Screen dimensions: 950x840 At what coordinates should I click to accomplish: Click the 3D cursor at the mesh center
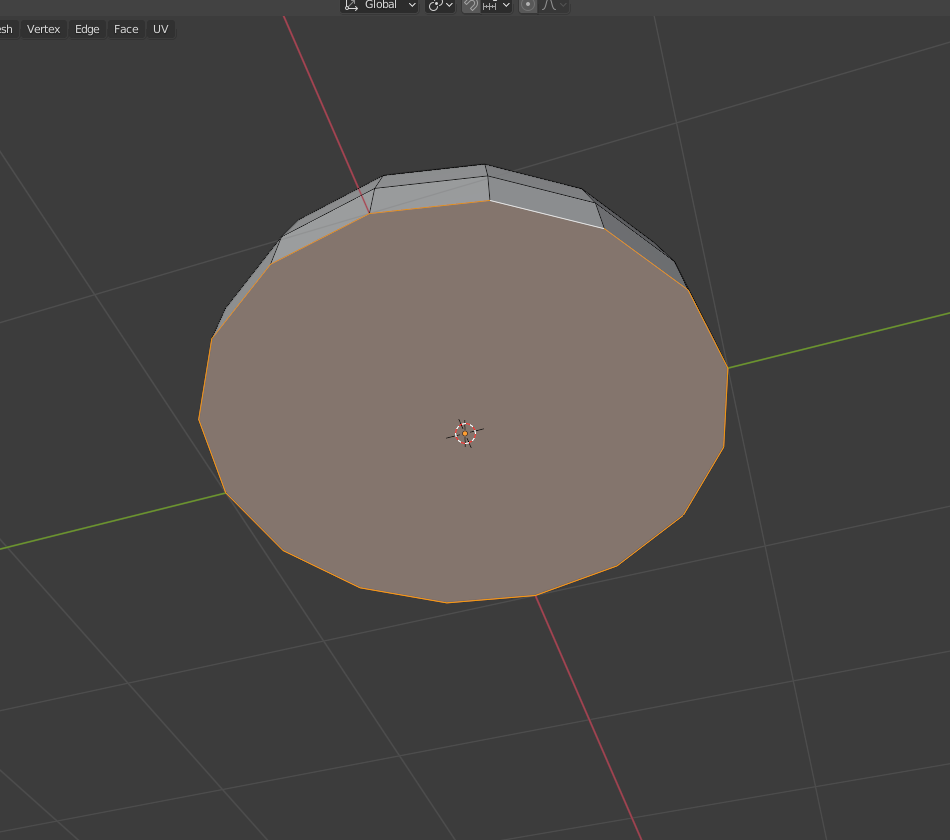tap(465, 433)
